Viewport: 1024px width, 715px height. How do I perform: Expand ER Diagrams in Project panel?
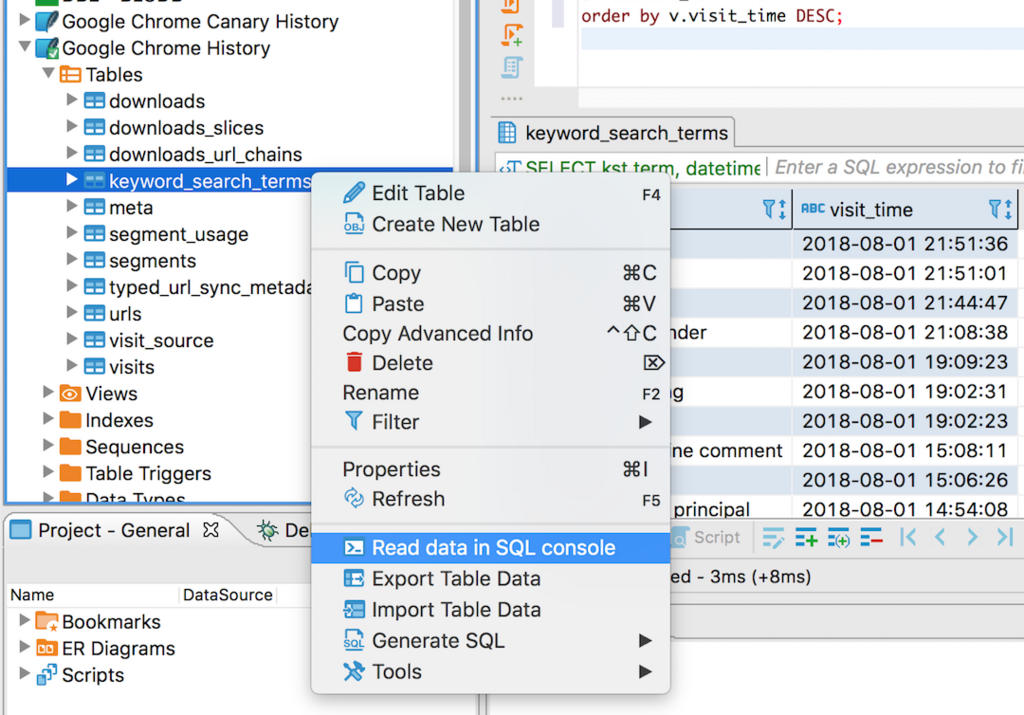coord(24,647)
